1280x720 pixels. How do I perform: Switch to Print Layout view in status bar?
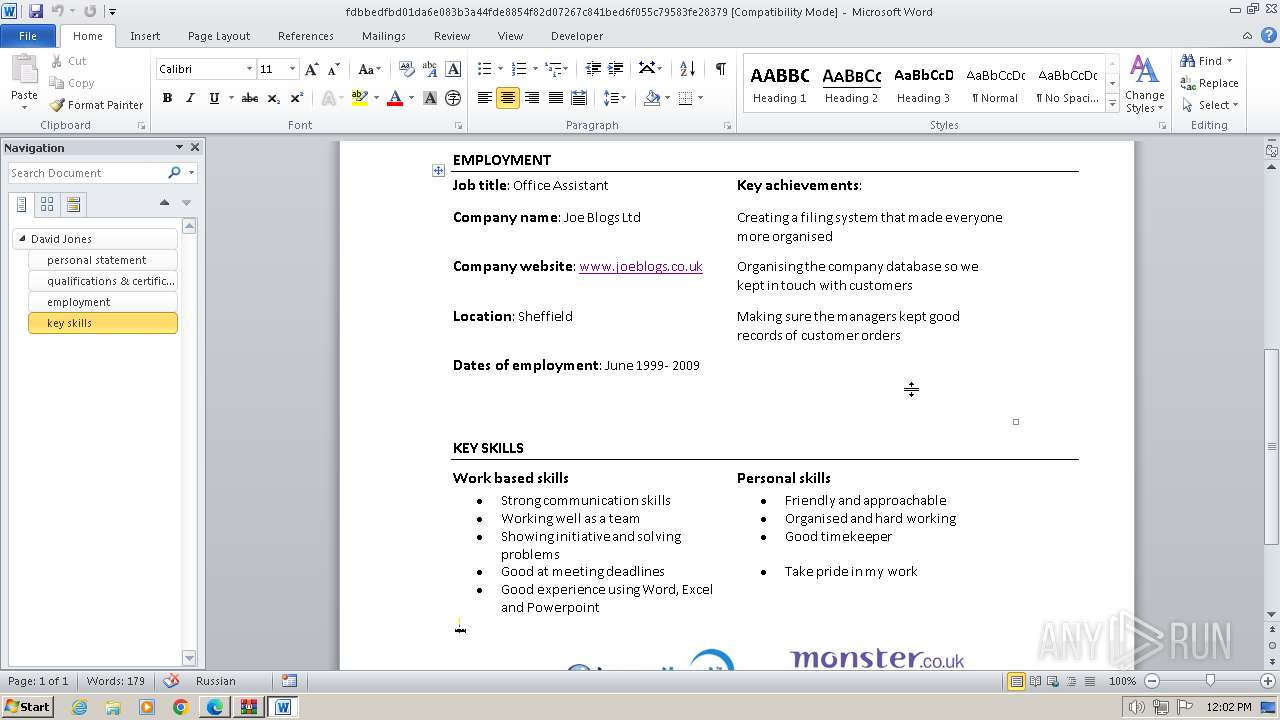pyautogui.click(x=1016, y=681)
